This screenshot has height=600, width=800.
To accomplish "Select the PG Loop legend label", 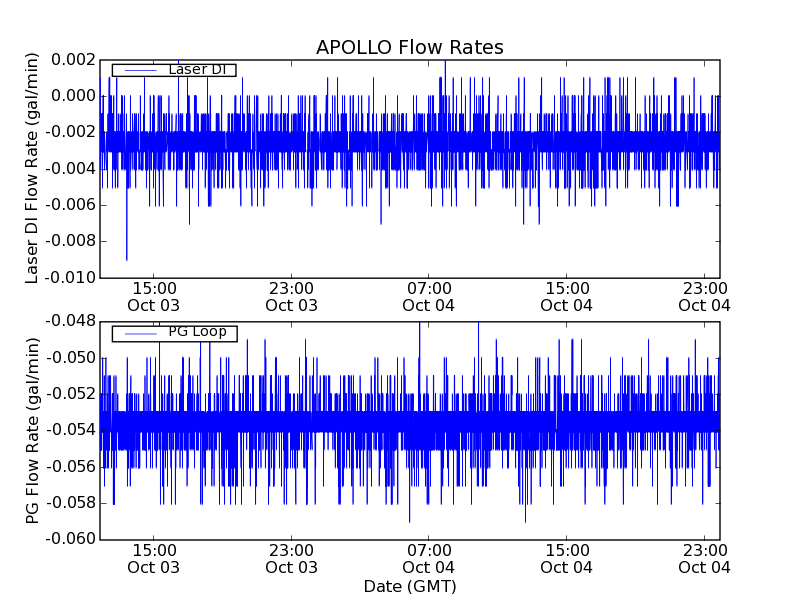I will 196,331.
